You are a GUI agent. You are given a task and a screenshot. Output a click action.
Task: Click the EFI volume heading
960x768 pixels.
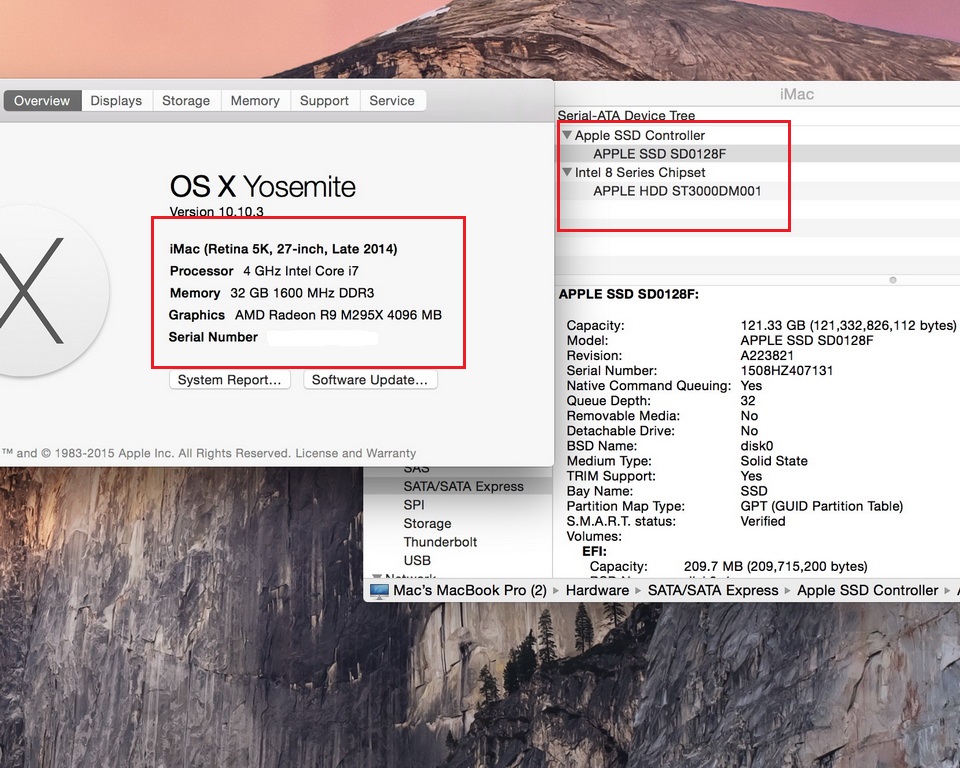[x=594, y=551]
